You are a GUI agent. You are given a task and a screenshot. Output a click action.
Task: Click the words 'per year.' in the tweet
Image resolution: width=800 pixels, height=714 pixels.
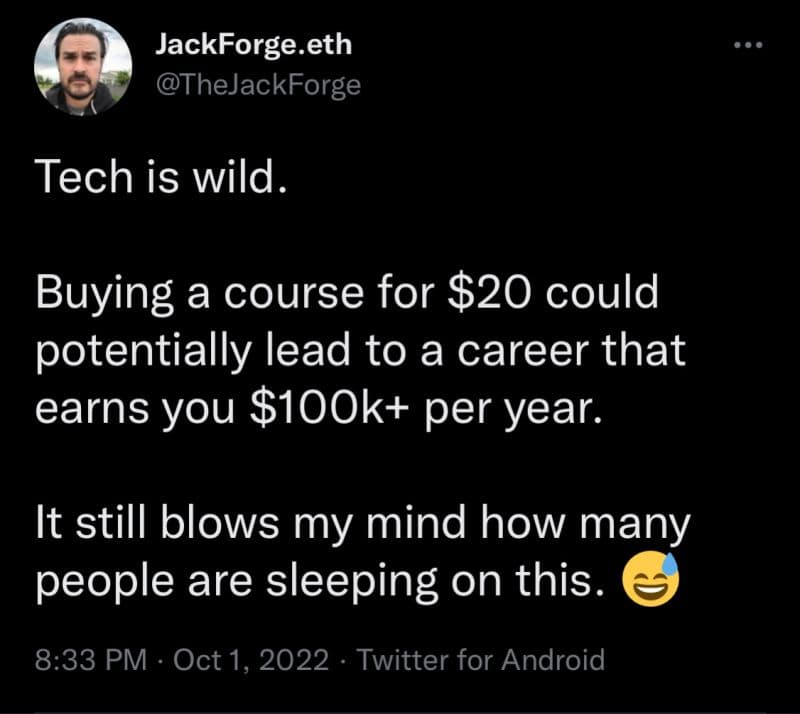[513, 411]
